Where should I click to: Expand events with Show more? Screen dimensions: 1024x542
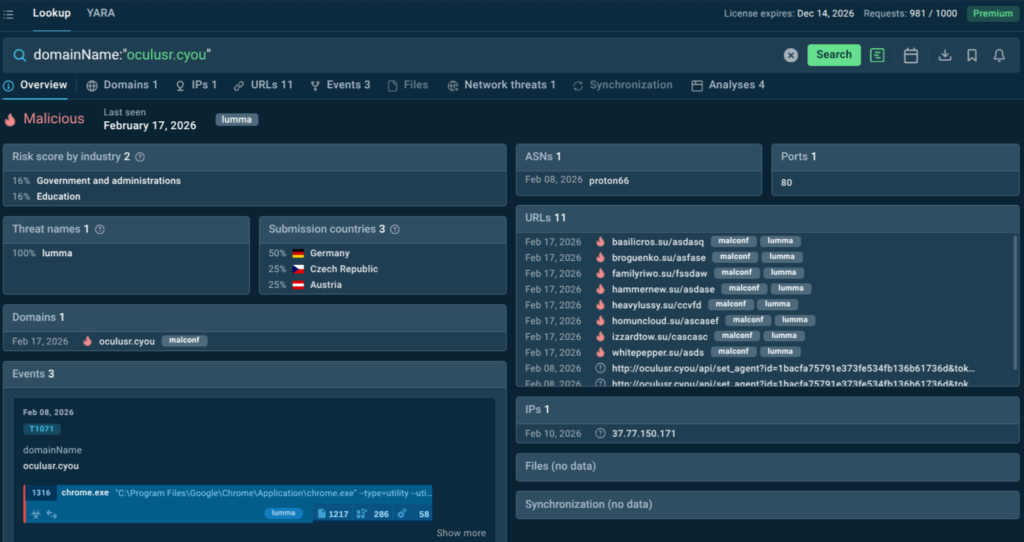point(461,533)
